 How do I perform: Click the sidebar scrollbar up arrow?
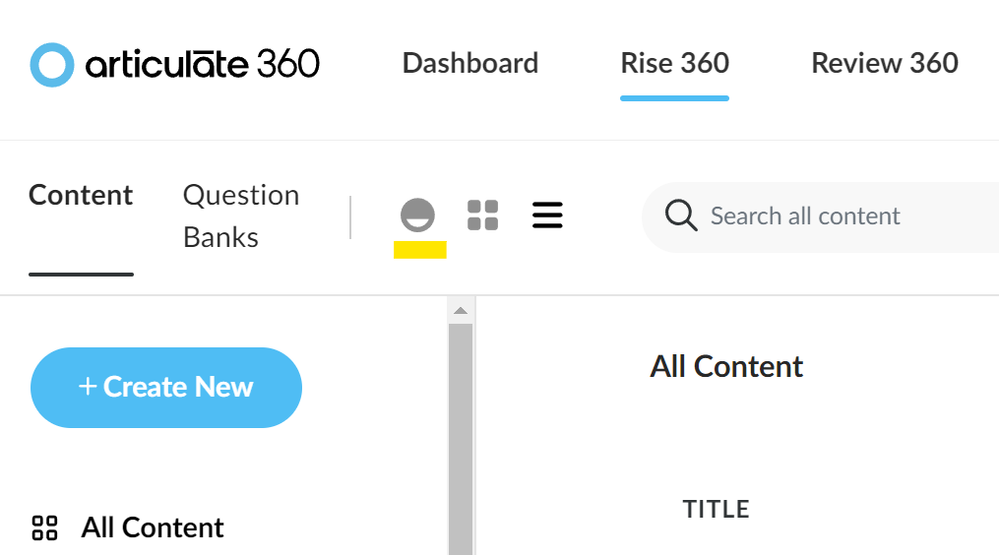pos(460,311)
